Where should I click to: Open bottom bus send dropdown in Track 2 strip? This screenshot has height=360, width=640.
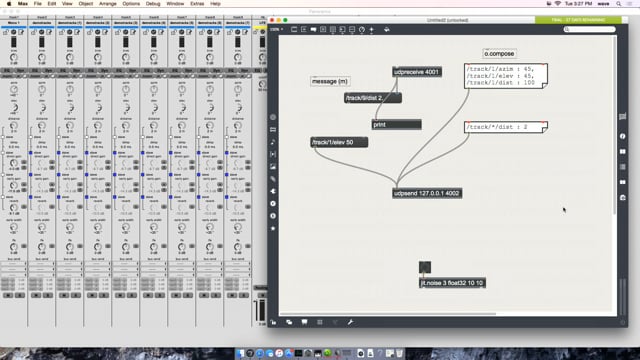41,274
